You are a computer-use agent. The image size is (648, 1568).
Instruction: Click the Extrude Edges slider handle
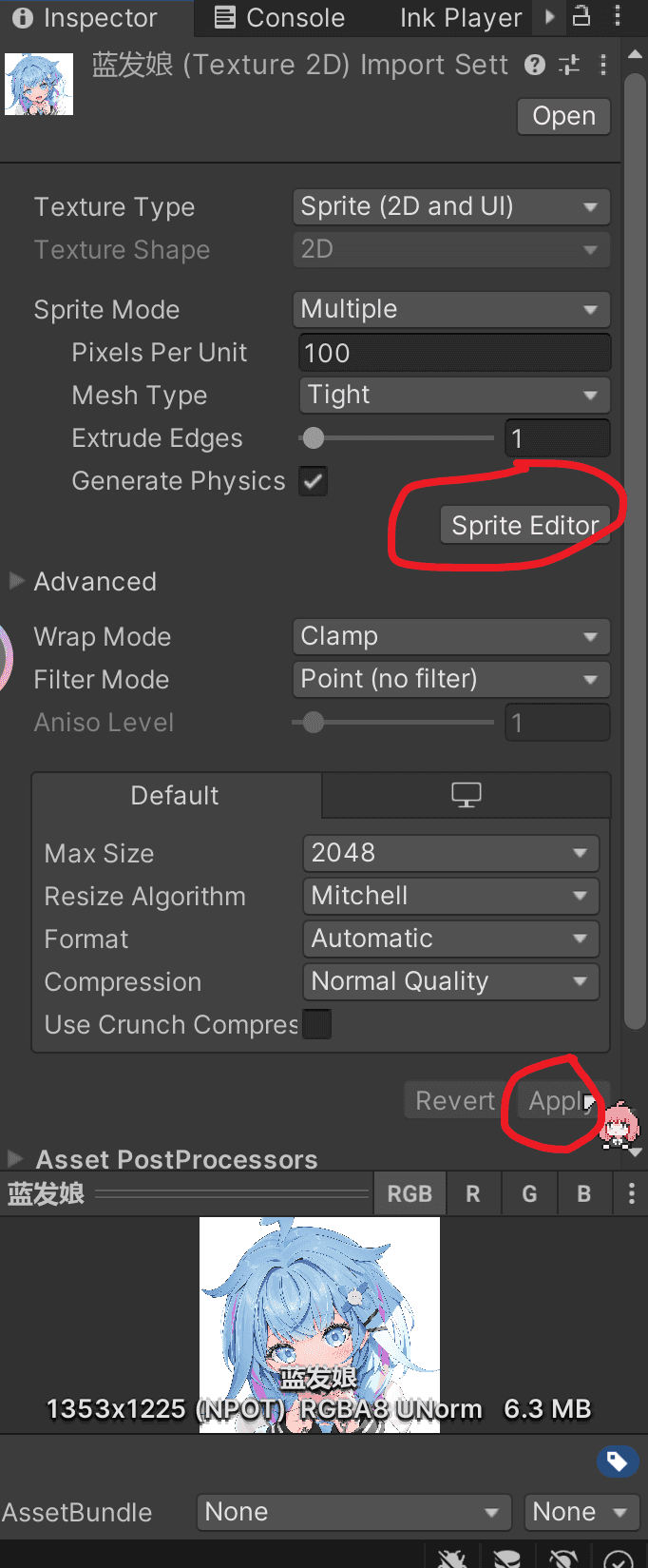click(313, 438)
